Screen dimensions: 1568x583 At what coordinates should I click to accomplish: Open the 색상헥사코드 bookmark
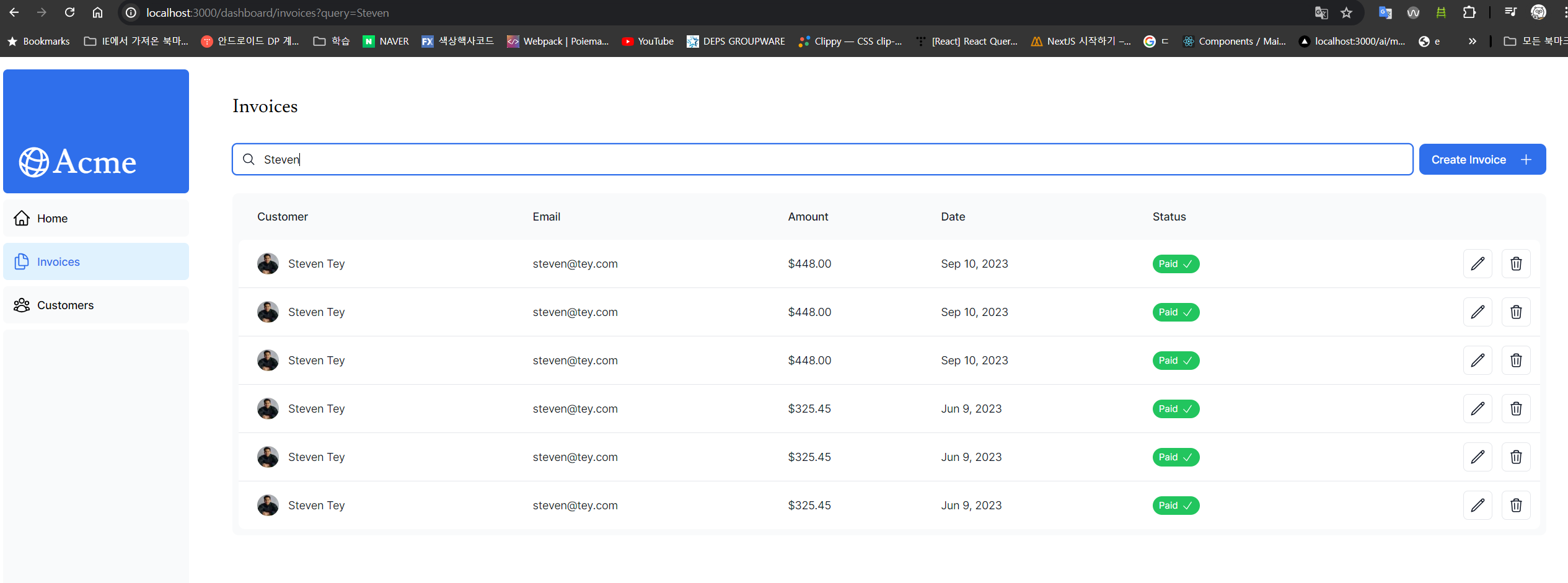458,41
